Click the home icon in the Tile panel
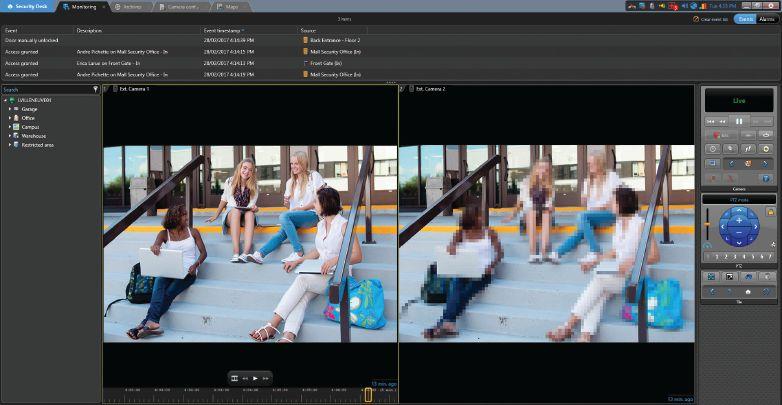This screenshot has width=782, height=405. [x=748, y=291]
